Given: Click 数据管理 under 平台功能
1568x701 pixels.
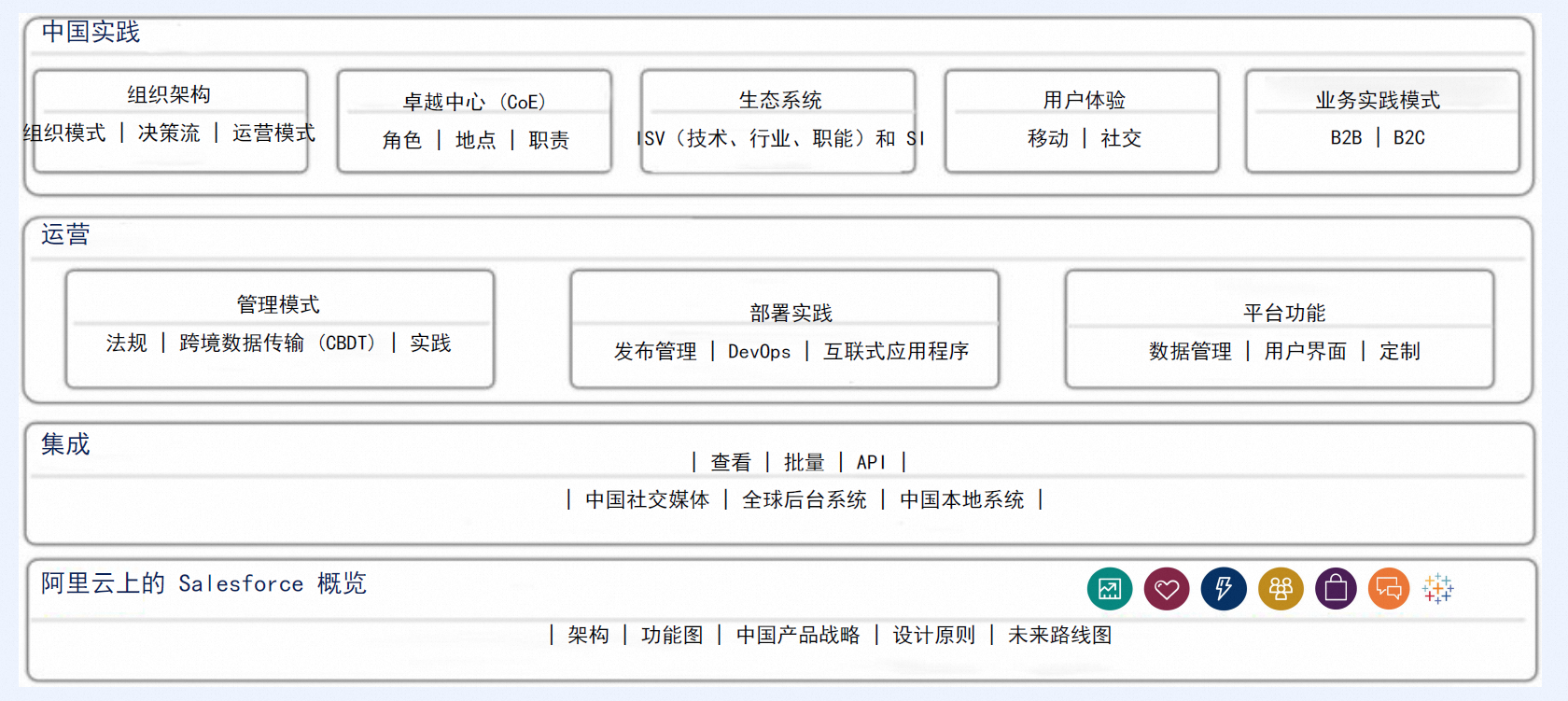Looking at the screenshot, I should point(1190,351).
